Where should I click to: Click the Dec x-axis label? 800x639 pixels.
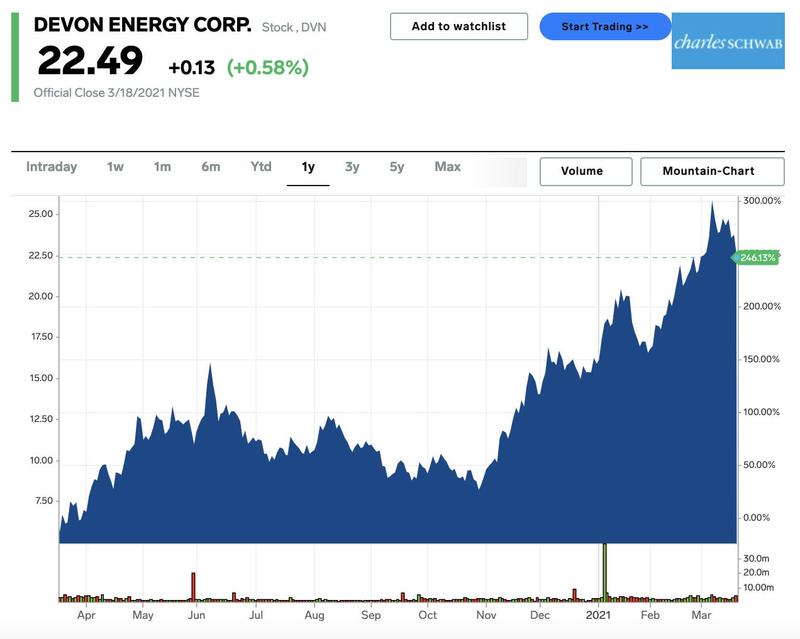540,615
